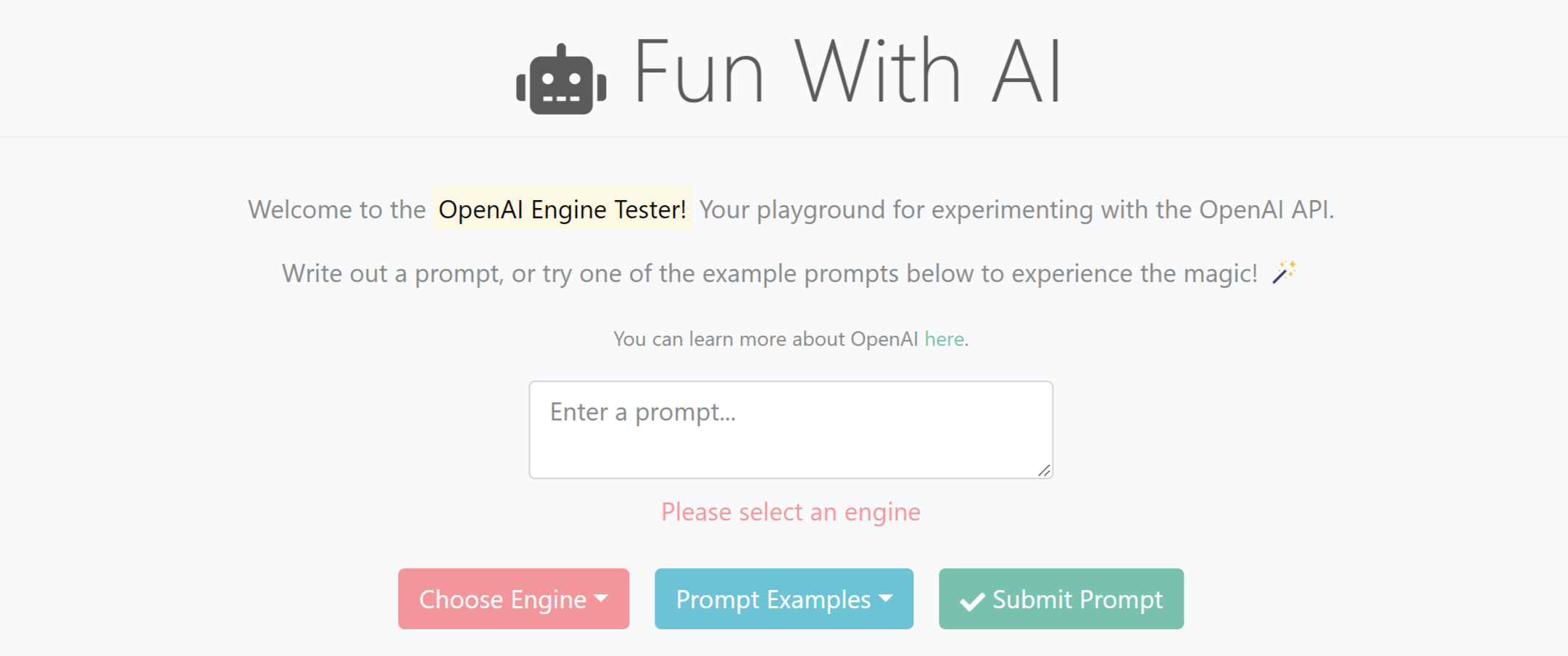Open Choose Engine to pick an engine
The height and width of the screenshot is (656, 1568).
point(513,599)
